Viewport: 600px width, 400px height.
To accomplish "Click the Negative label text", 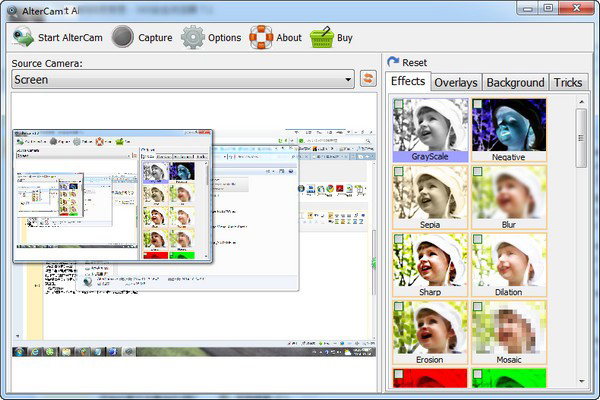I will (508, 157).
